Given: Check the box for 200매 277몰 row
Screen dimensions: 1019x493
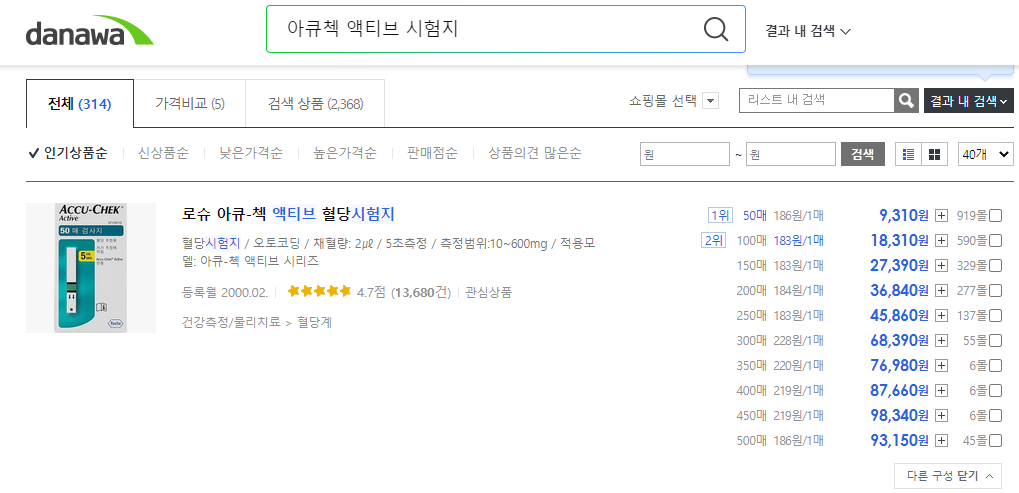Looking at the screenshot, I should 995,290.
